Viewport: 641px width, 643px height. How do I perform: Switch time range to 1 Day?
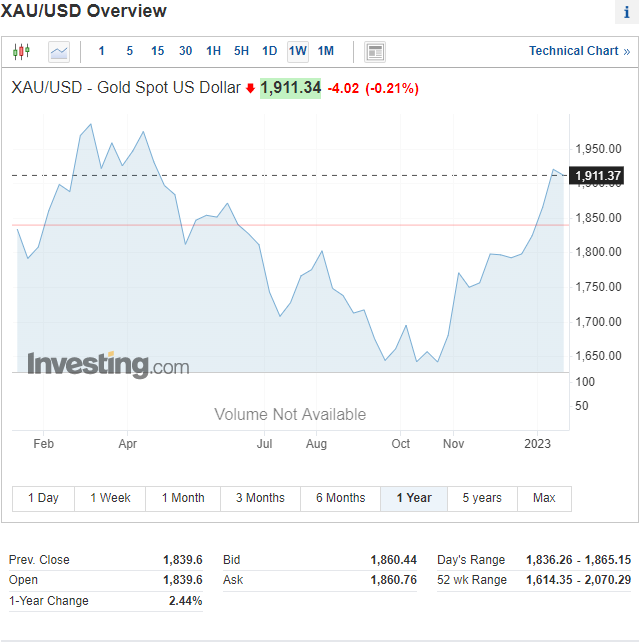43,498
